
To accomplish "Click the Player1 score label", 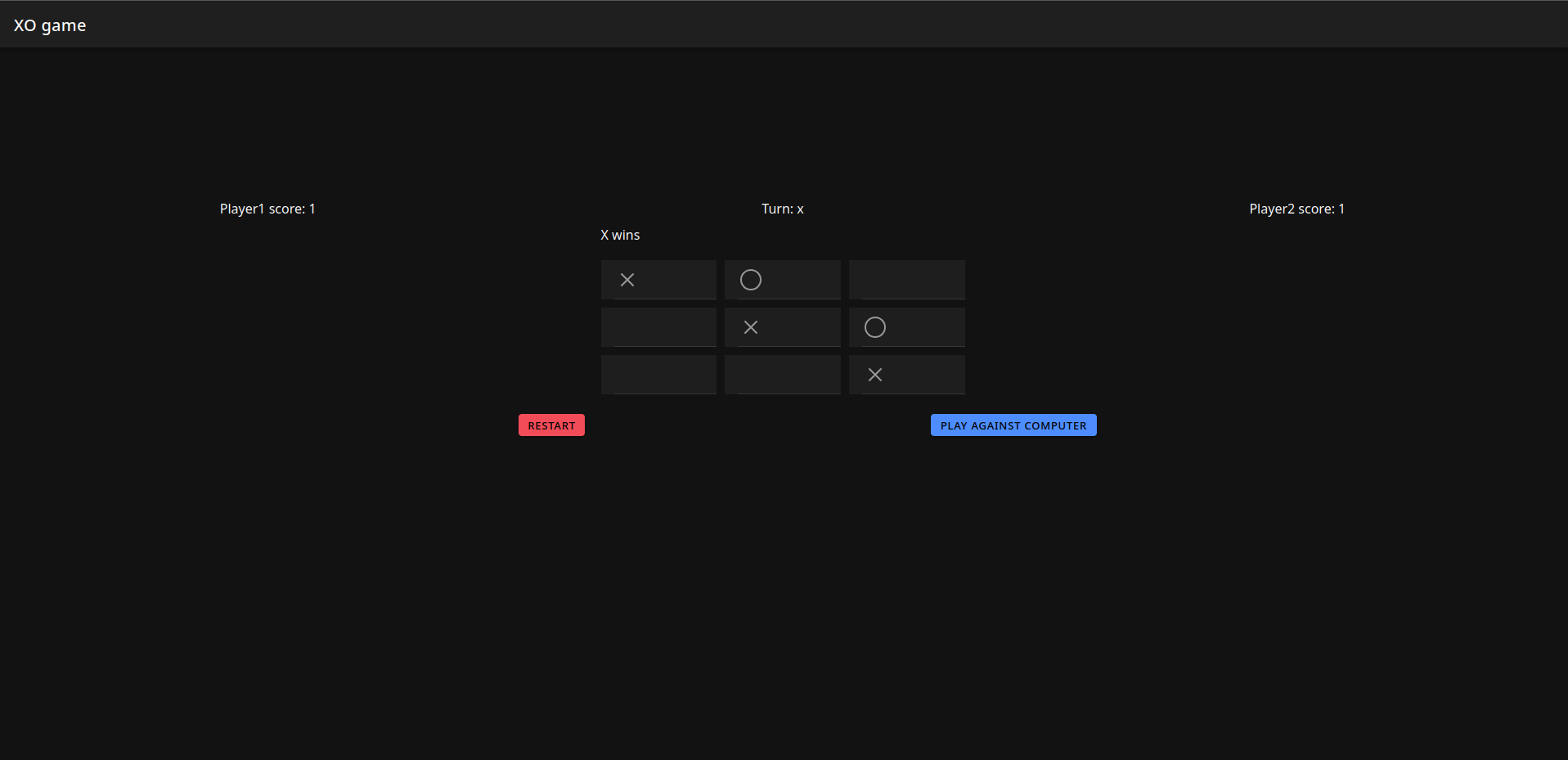I will click(x=267, y=209).
